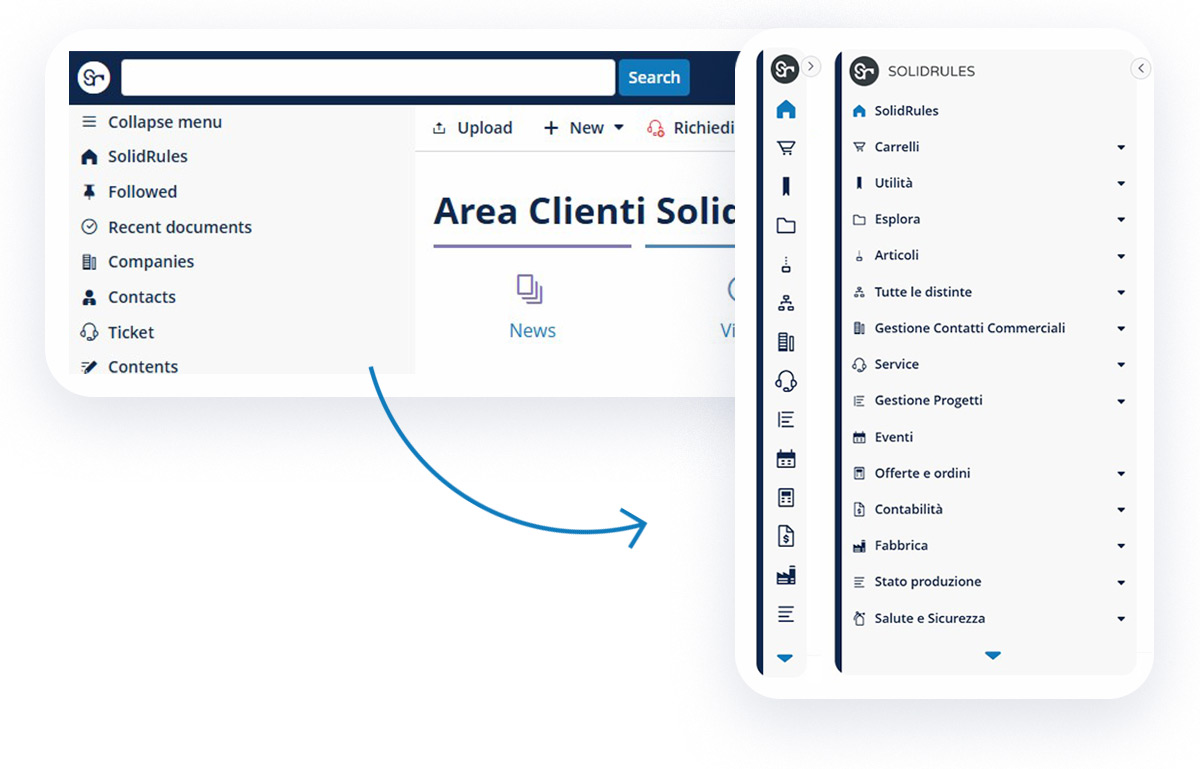1200x769 pixels.
Task: Expand collapsed sidebar with right chevron
Action: coord(811,66)
